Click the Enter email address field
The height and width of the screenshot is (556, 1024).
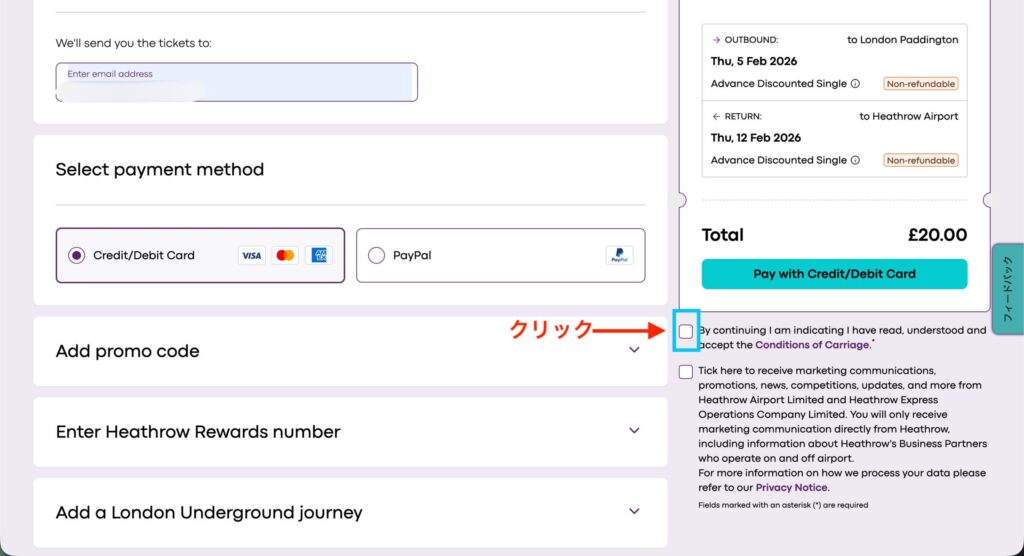(236, 82)
